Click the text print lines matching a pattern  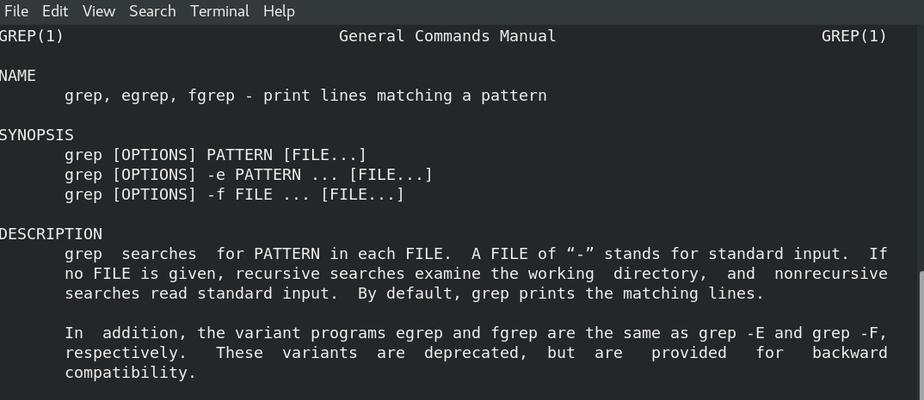point(405,96)
